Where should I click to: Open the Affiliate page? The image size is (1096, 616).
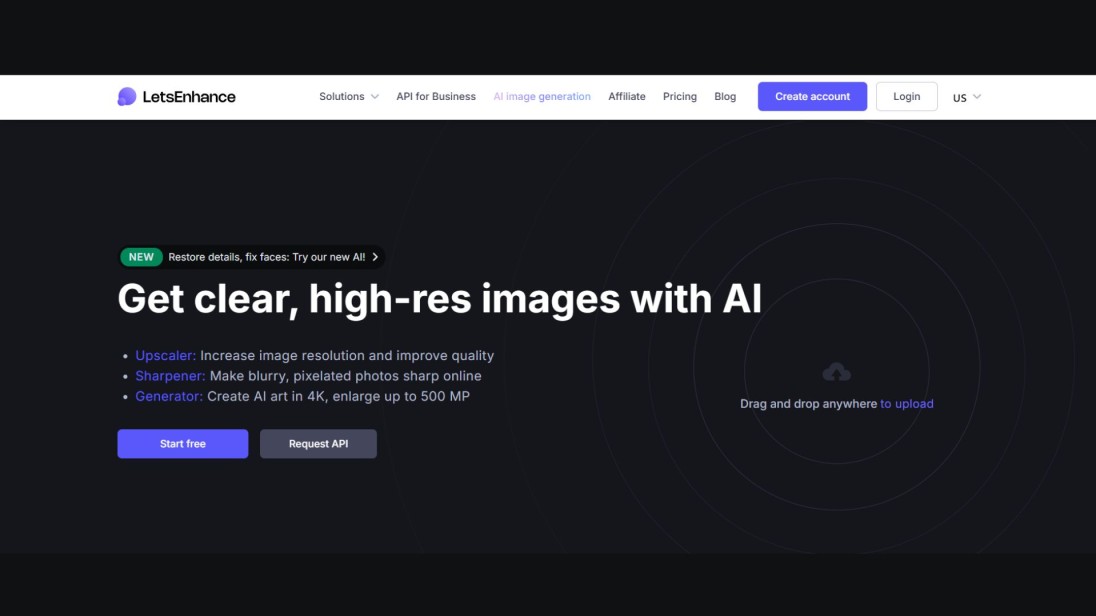(x=626, y=96)
